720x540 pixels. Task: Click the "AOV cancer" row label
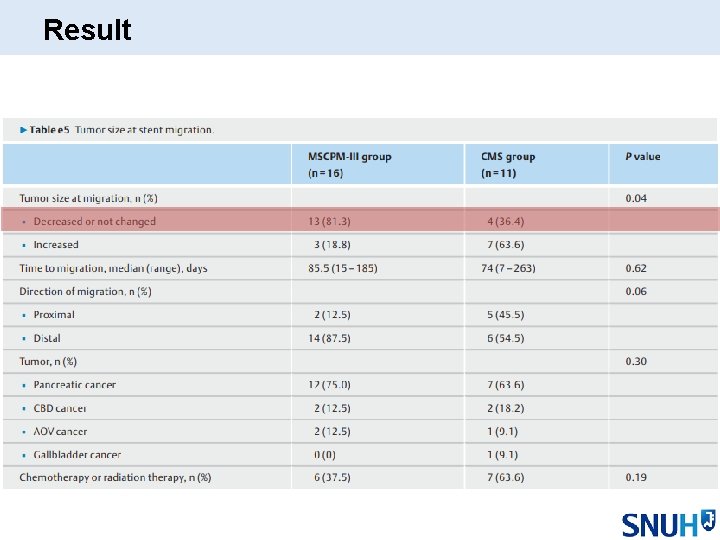[x=60, y=432]
